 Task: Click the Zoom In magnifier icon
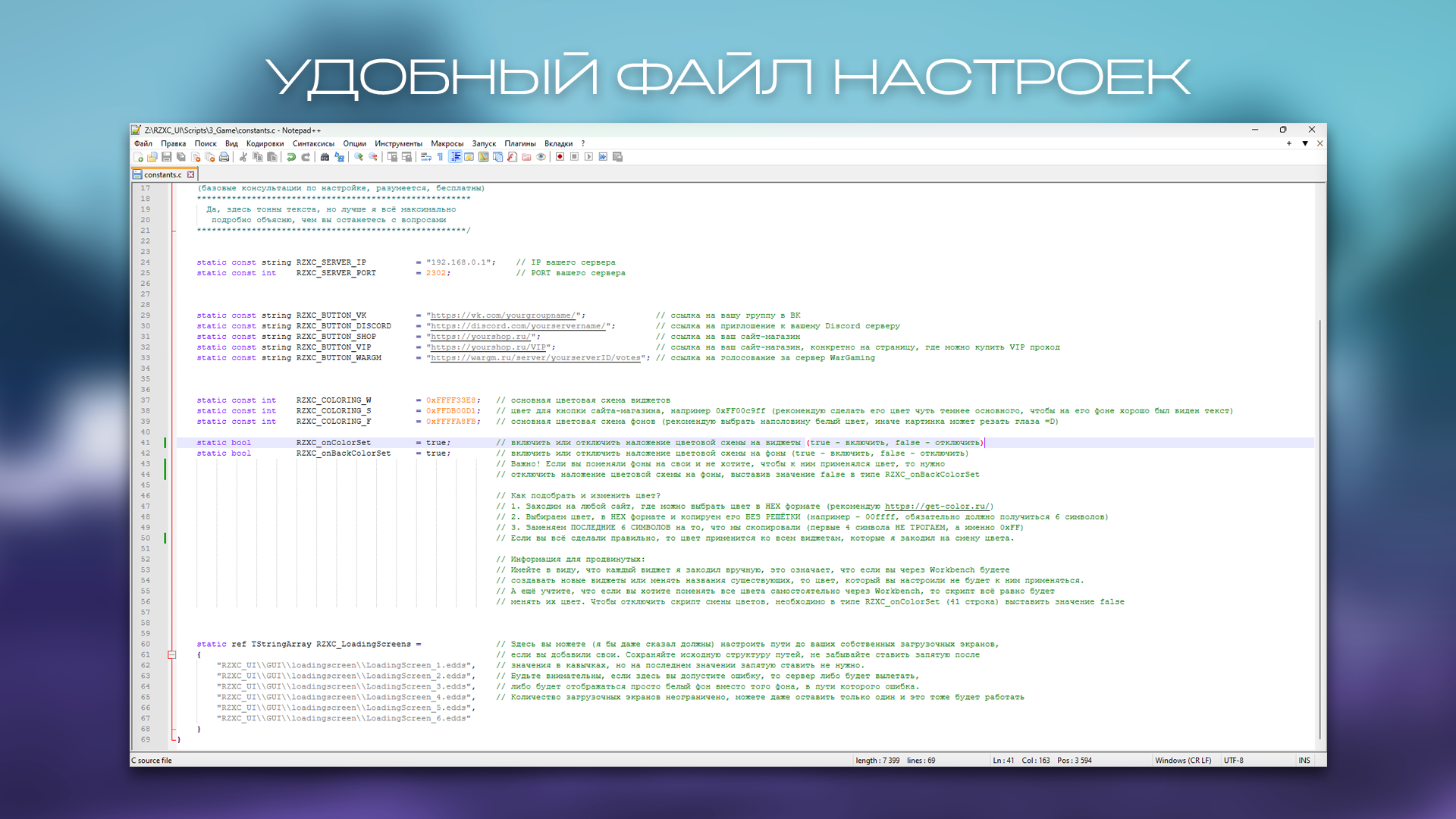pos(359,157)
